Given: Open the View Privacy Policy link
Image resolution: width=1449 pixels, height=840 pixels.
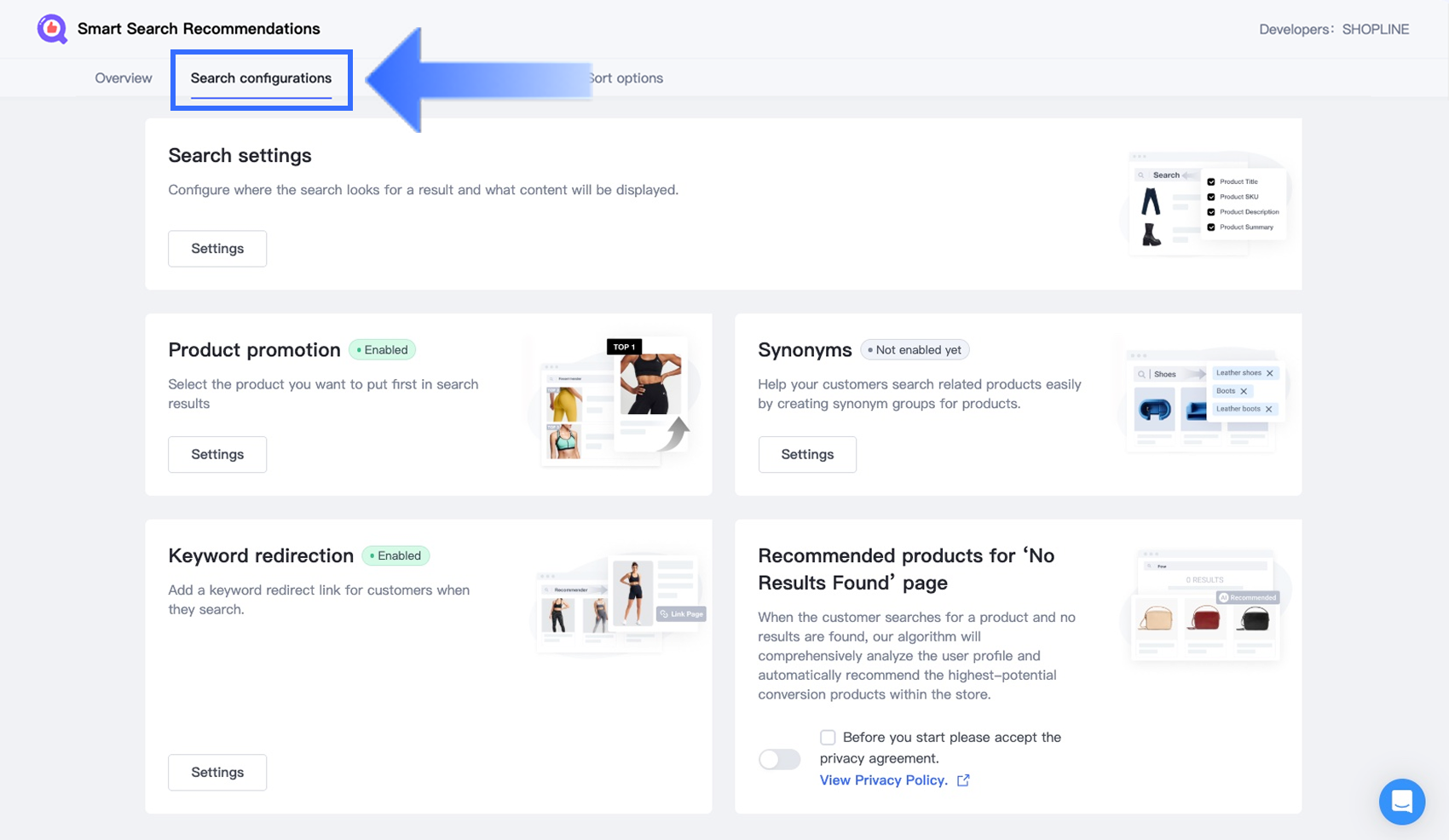Looking at the screenshot, I should point(883,780).
